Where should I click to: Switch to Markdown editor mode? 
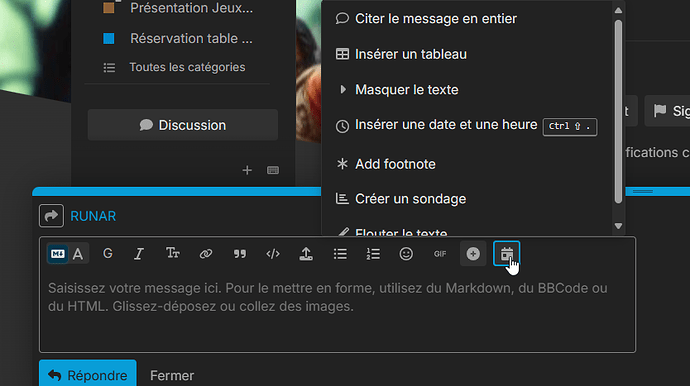58,254
